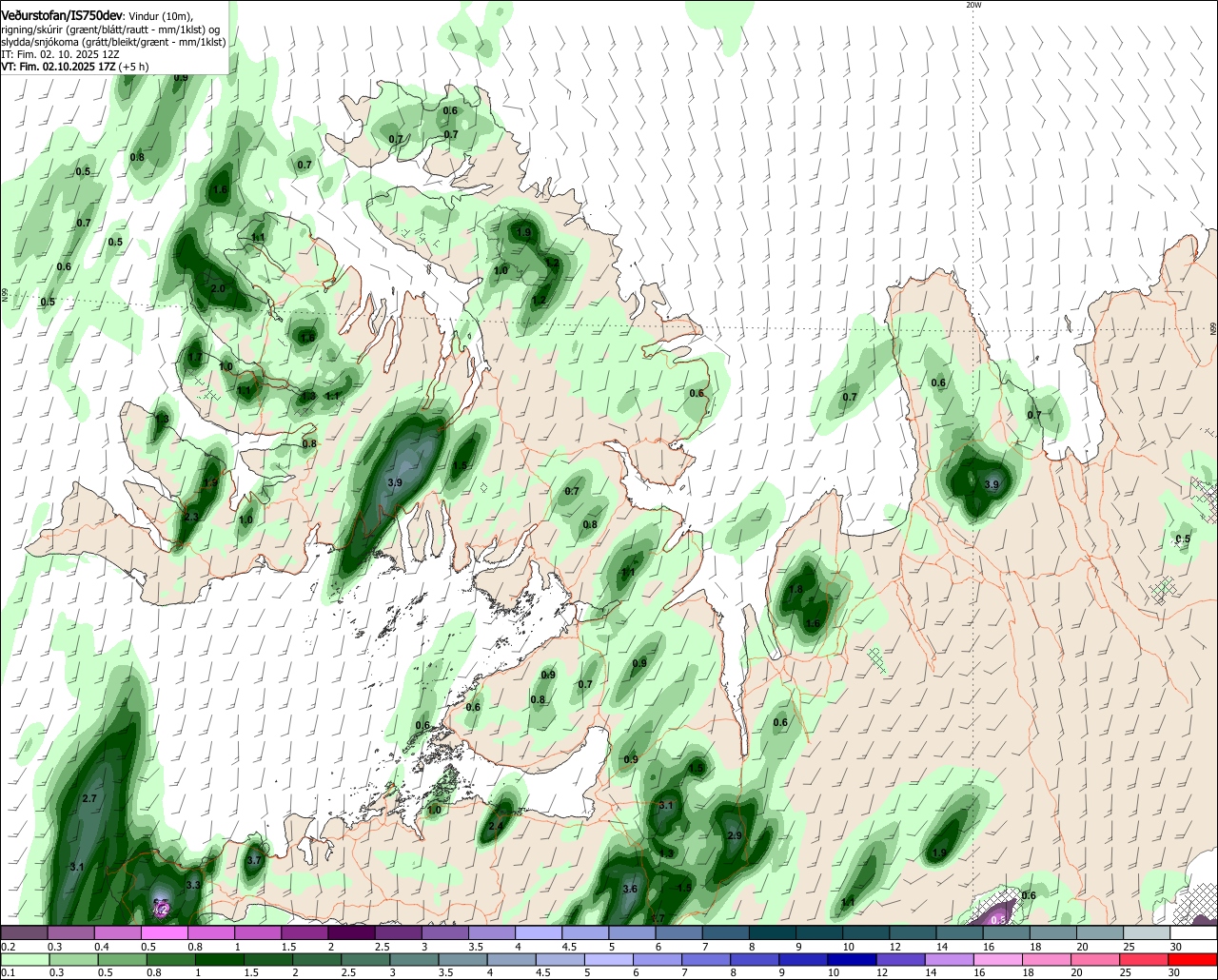Click the 'IT: Fim. 02. 10. 2025 12Z' line
Image resolution: width=1218 pixels, height=980 pixels.
59,55
